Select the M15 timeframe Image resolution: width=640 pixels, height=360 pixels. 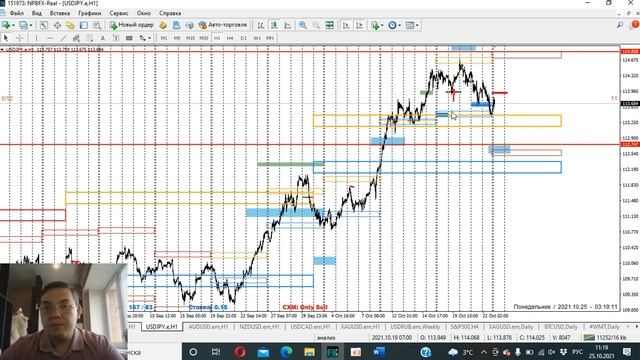(x=190, y=38)
